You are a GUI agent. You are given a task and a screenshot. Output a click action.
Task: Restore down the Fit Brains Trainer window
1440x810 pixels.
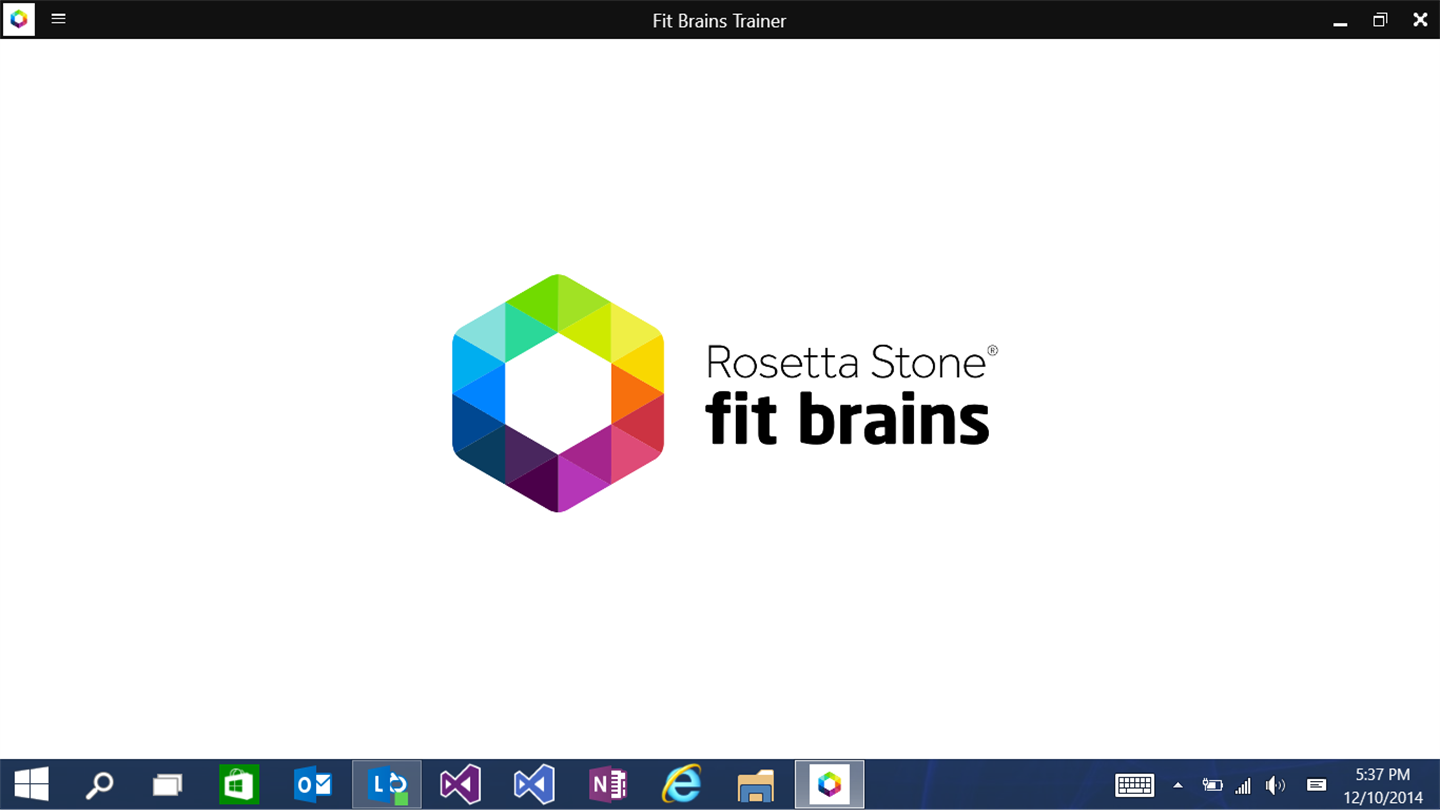(1380, 20)
